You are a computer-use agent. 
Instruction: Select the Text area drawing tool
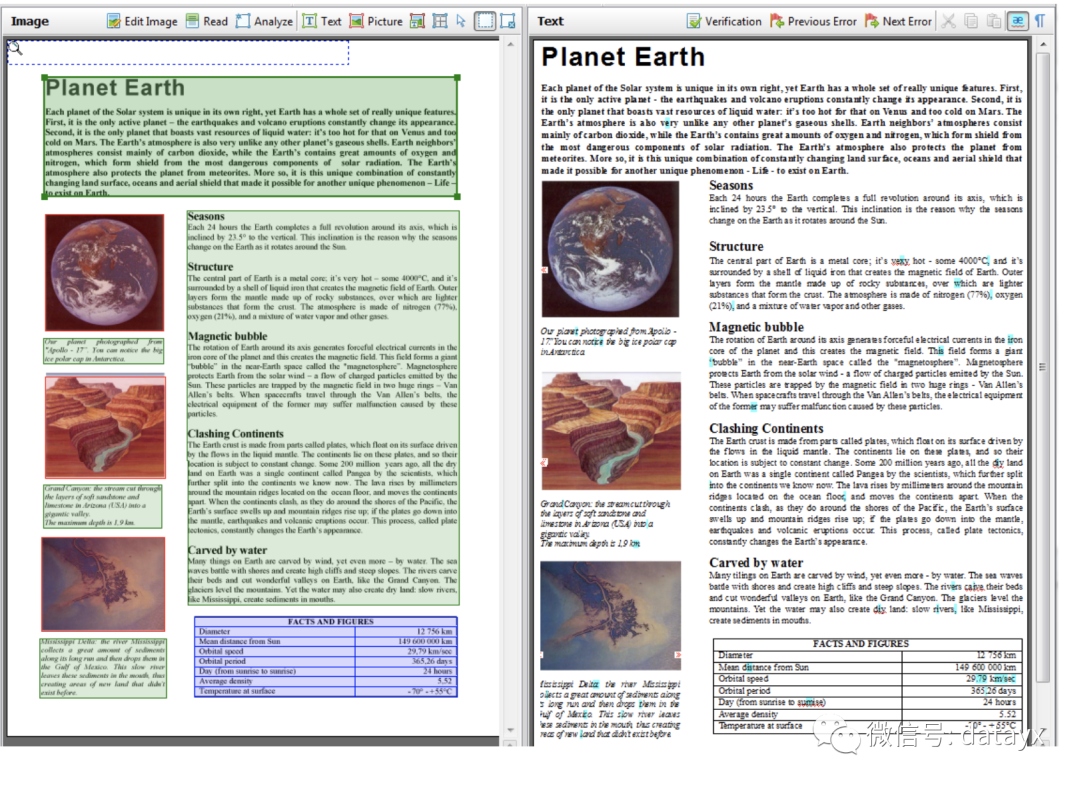[321, 21]
